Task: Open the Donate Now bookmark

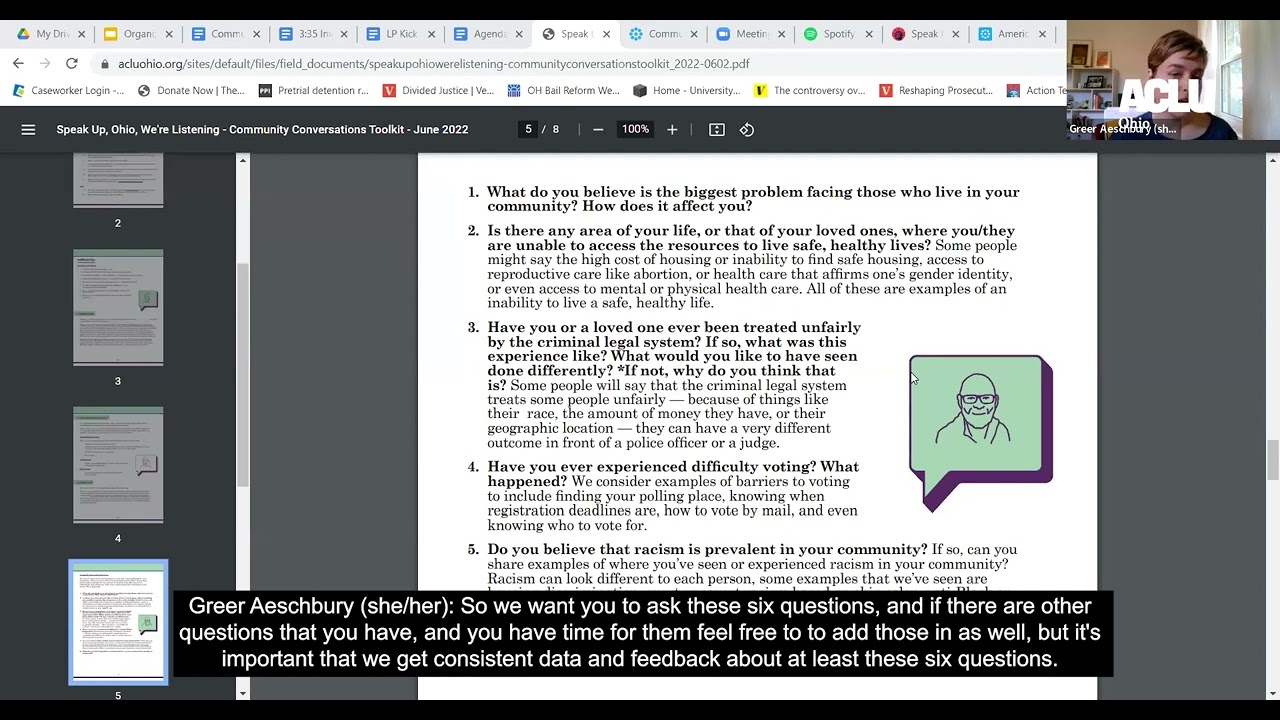Action: 191,90
